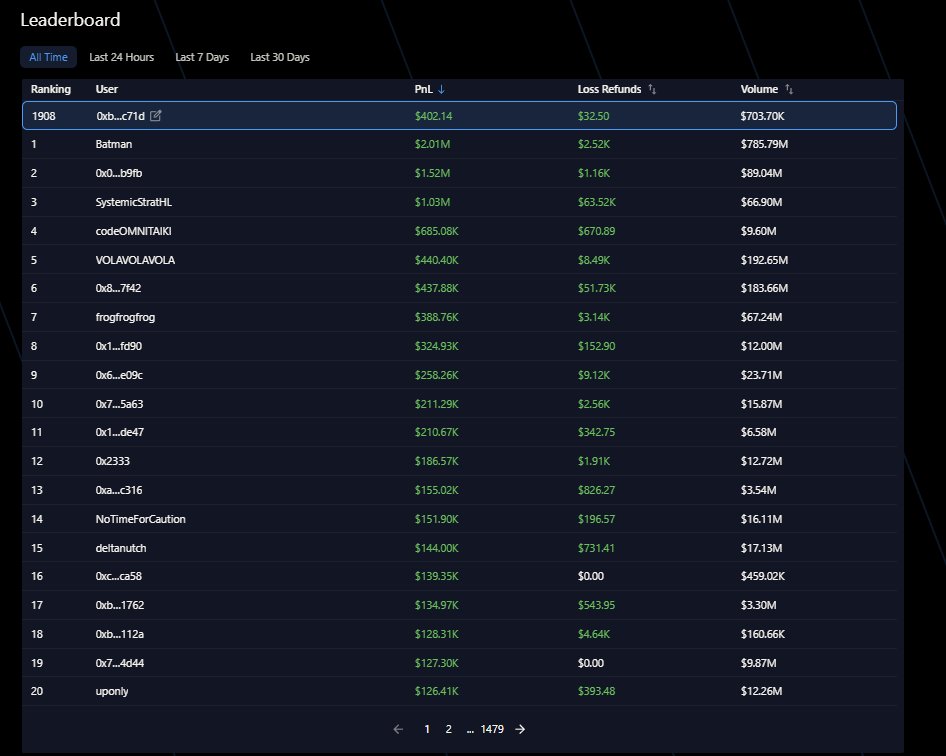Click Batman's PnL value $2.01M
Image resolution: width=946 pixels, height=756 pixels.
[432, 144]
